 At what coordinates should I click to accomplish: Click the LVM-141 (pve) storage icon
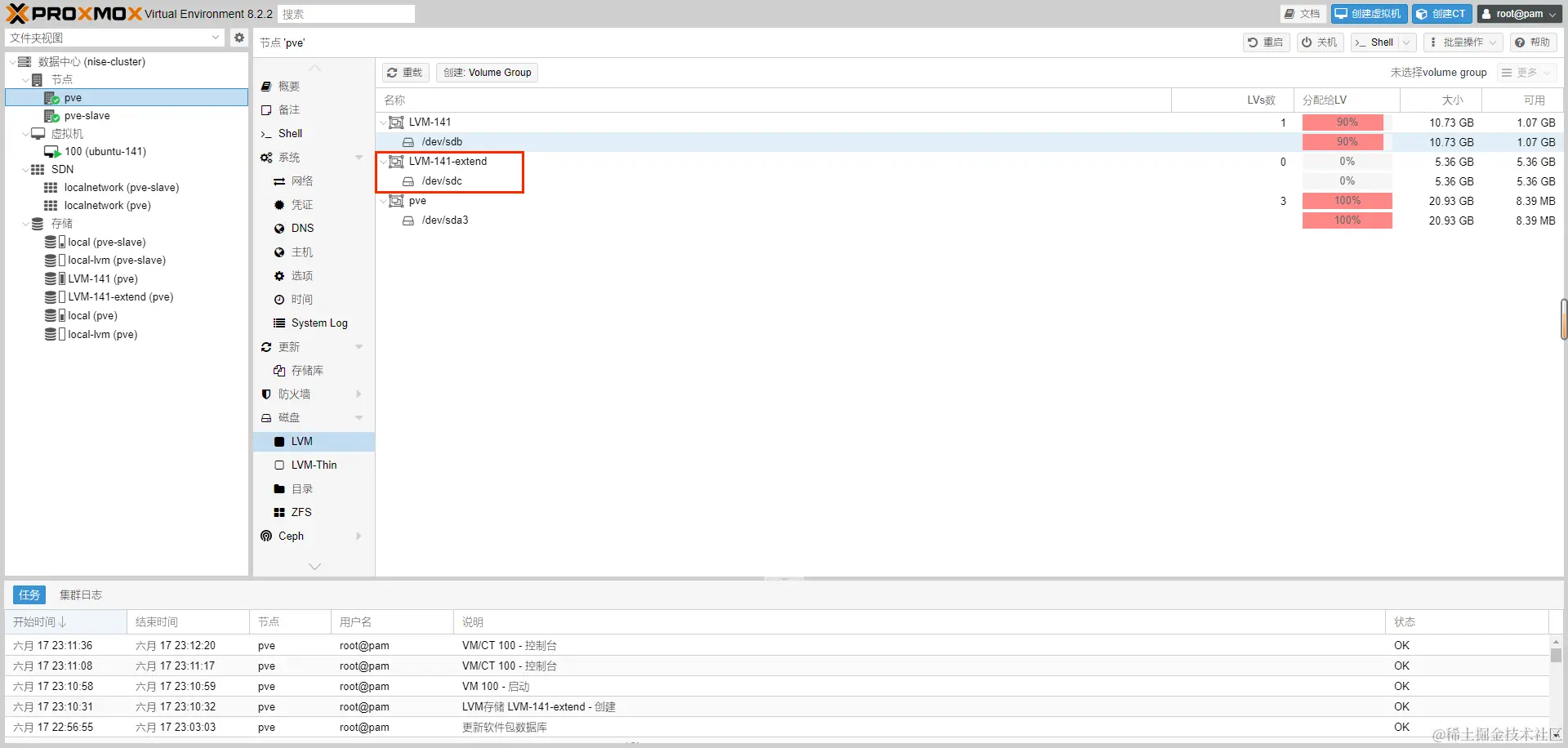tap(56, 278)
